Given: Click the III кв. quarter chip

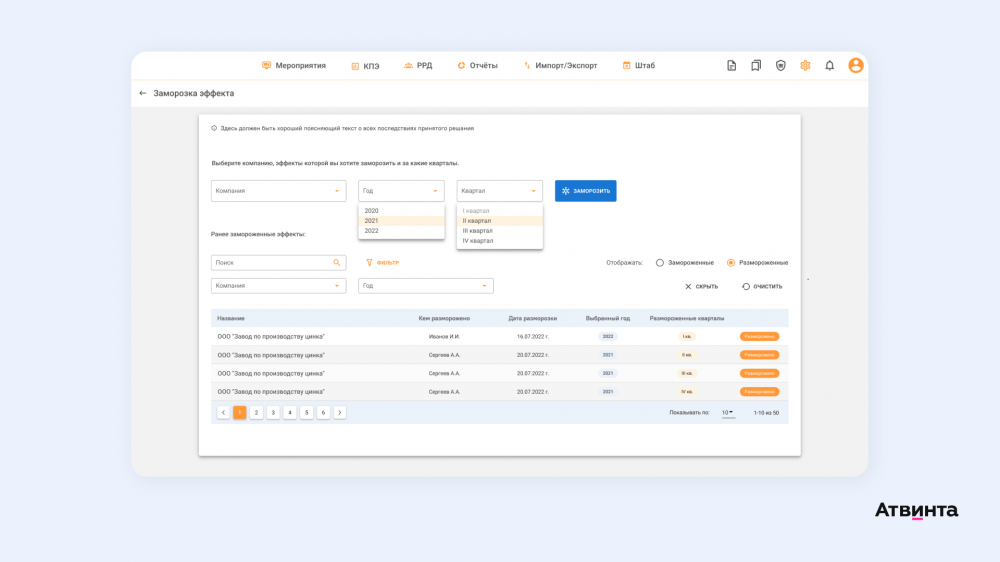Looking at the screenshot, I should (x=687, y=373).
